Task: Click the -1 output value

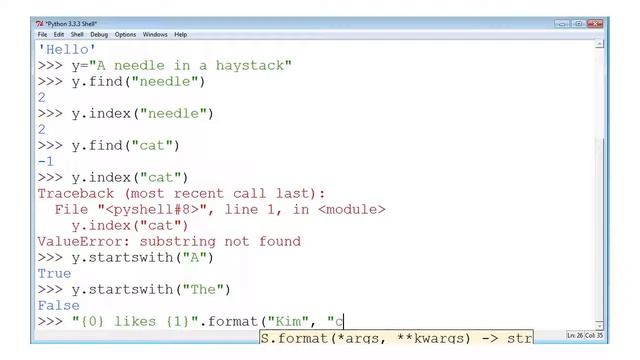Action: pyautogui.click(x=46, y=162)
